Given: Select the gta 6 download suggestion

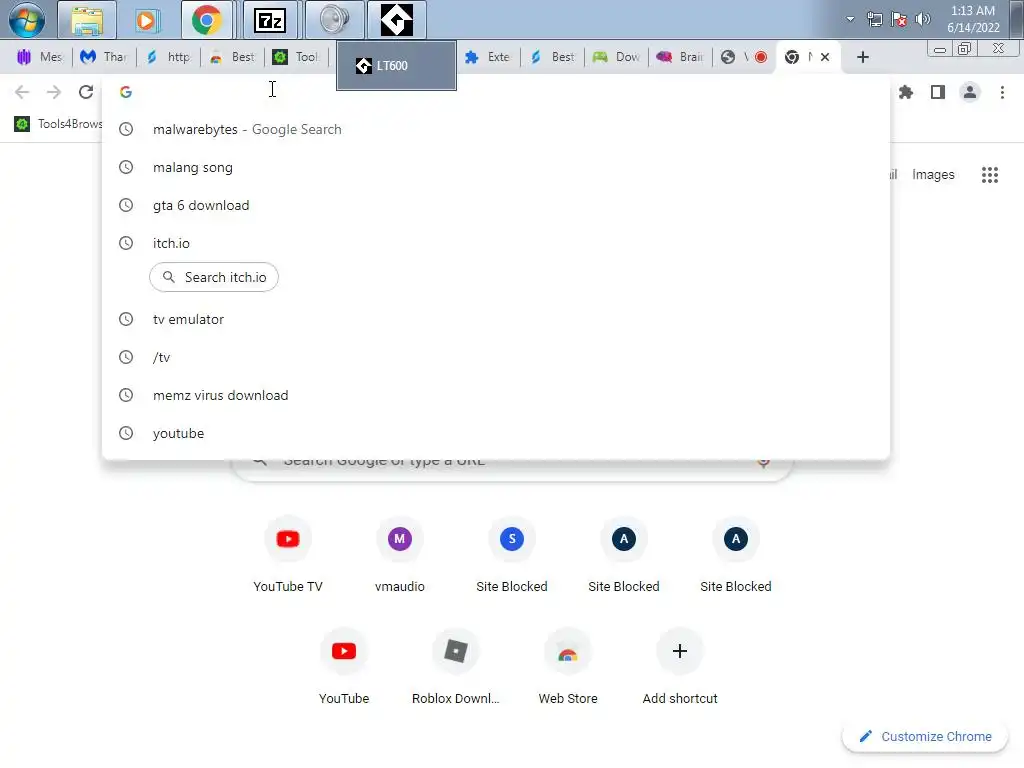Looking at the screenshot, I should tap(496, 205).
